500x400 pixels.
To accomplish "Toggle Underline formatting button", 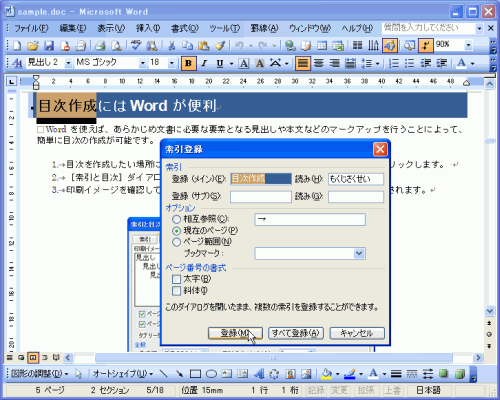I will coord(220,63).
